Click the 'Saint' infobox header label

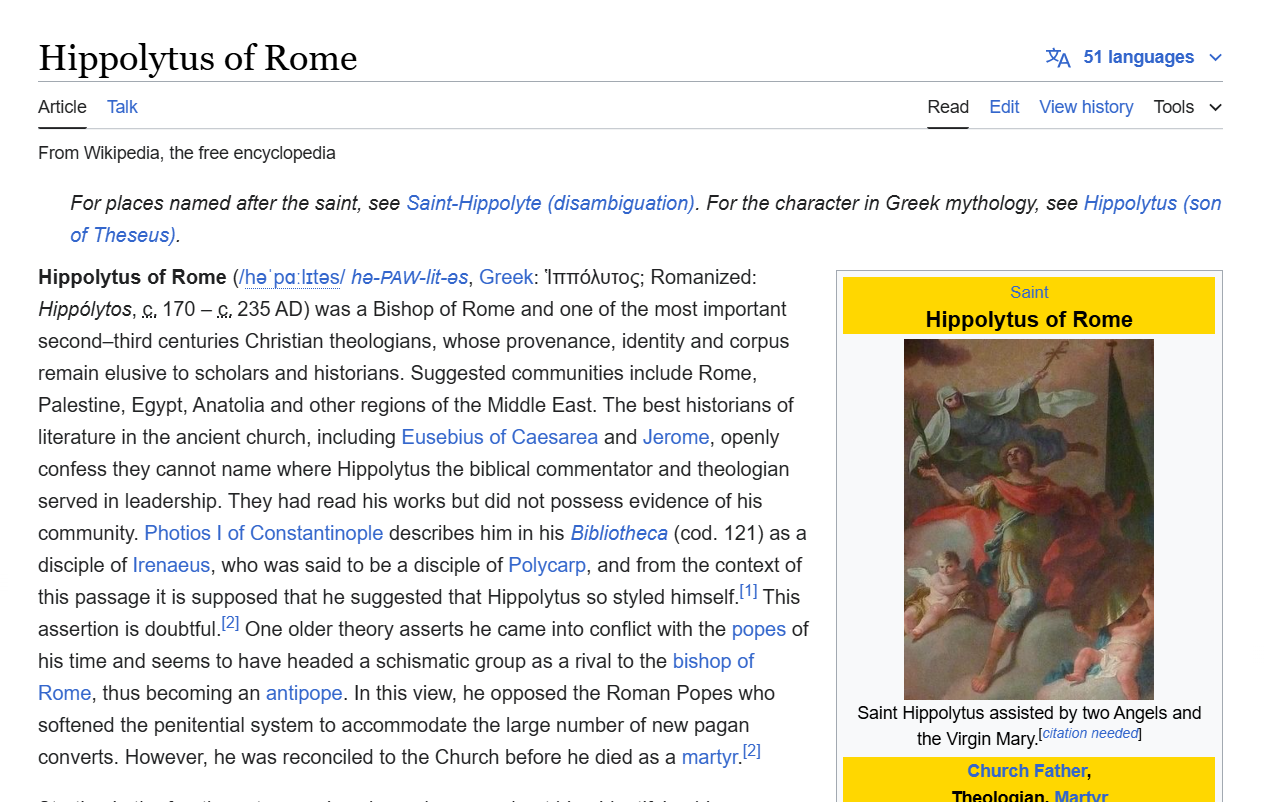coord(1029,292)
